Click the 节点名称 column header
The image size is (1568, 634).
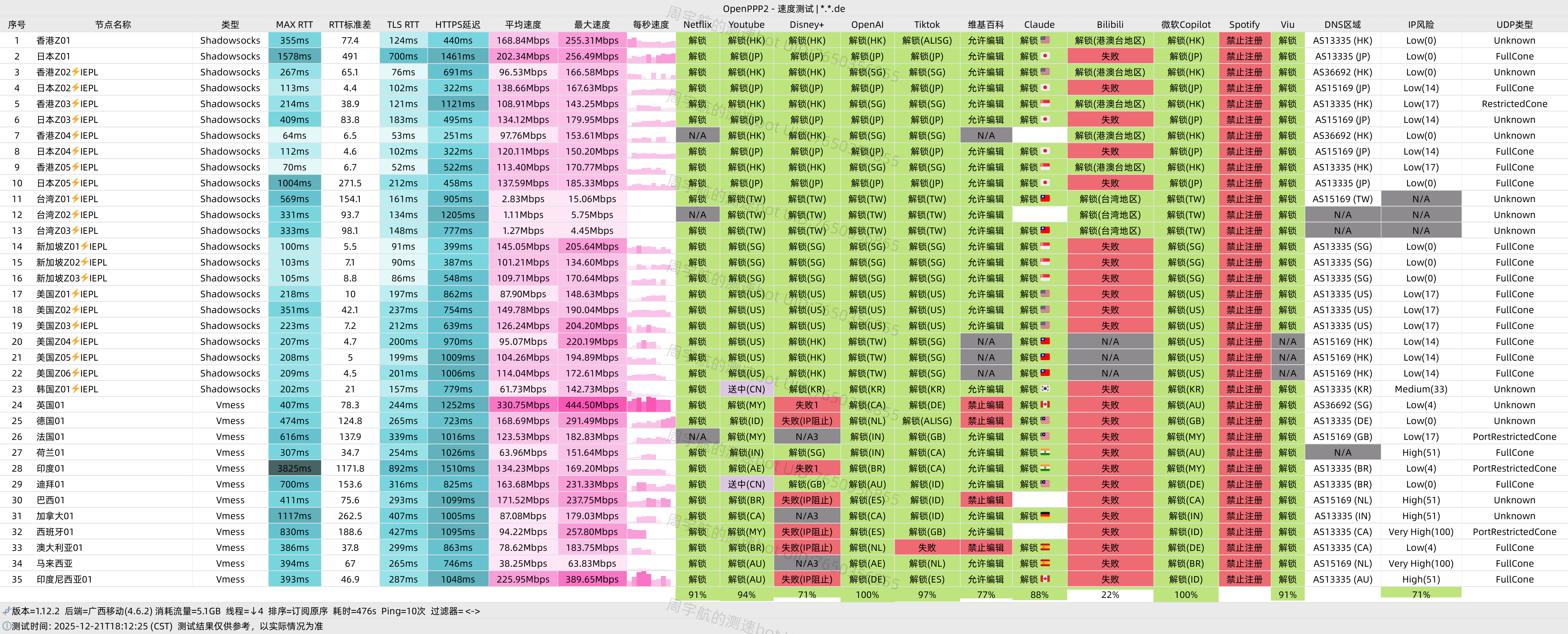coord(113,25)
